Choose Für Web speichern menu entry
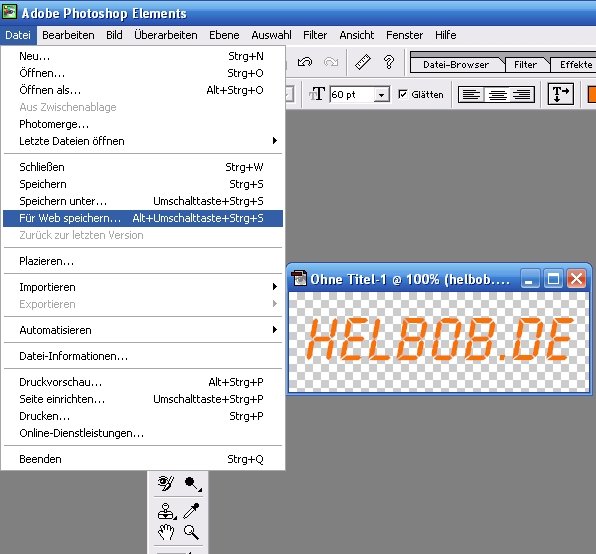 coord(143,218)
